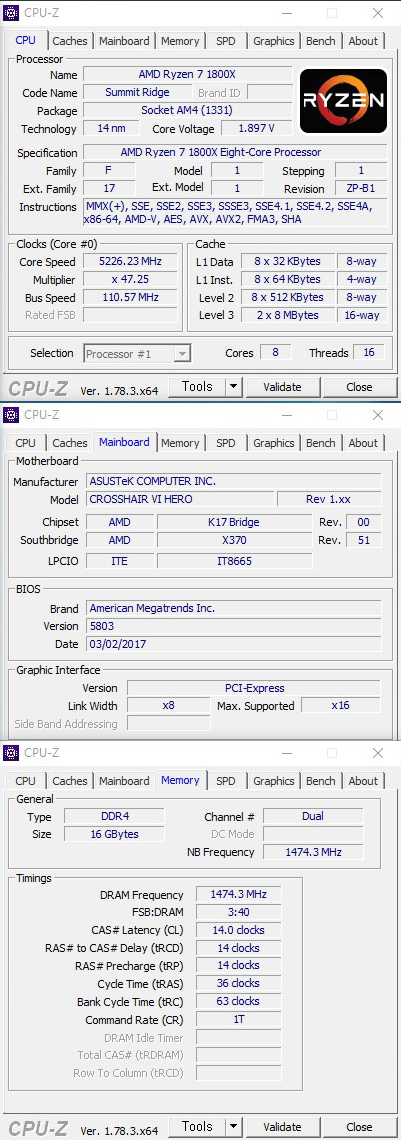Open Tools dropdown arrow in Memory window
This screenshot has height=1140, width=401.
pos(233,1127)
